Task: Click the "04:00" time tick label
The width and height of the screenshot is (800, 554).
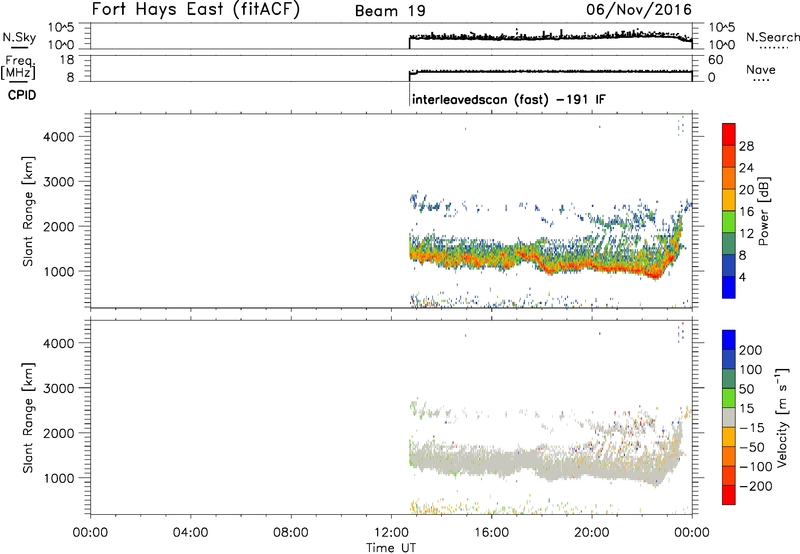Action: coord(190,533)
